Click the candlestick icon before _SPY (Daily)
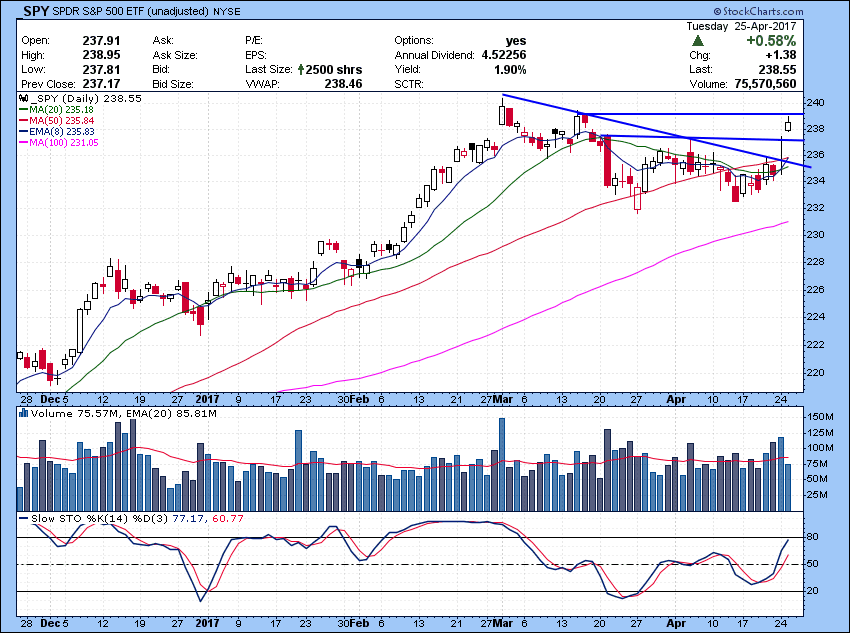This screenshot has height=633, width=850. pos(23,99)
